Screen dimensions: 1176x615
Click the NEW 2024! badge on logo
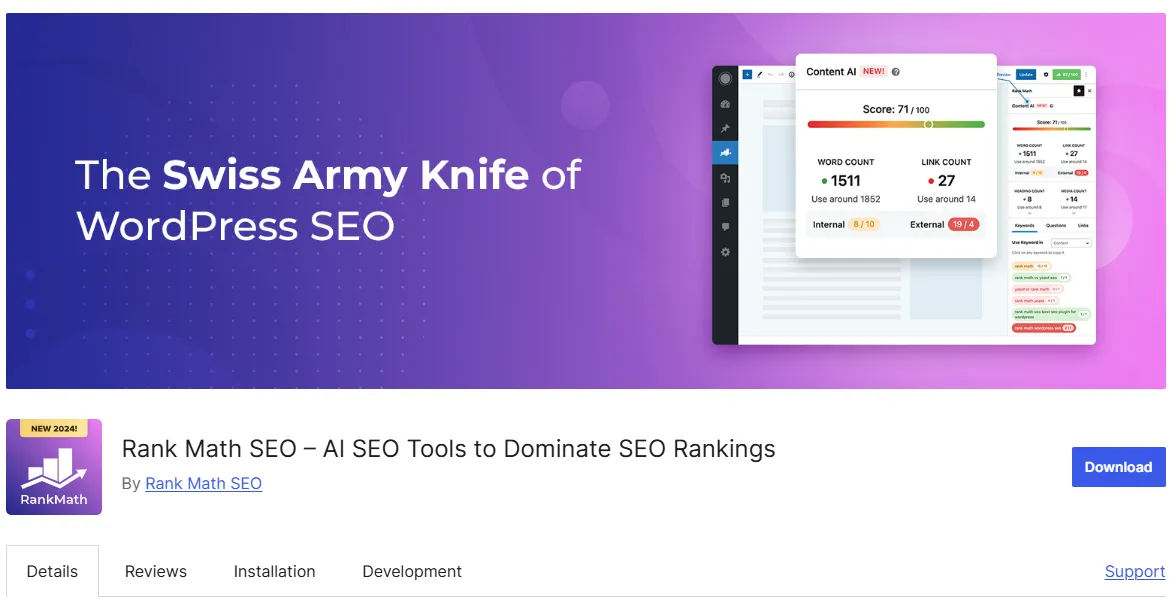click(54, 428)
